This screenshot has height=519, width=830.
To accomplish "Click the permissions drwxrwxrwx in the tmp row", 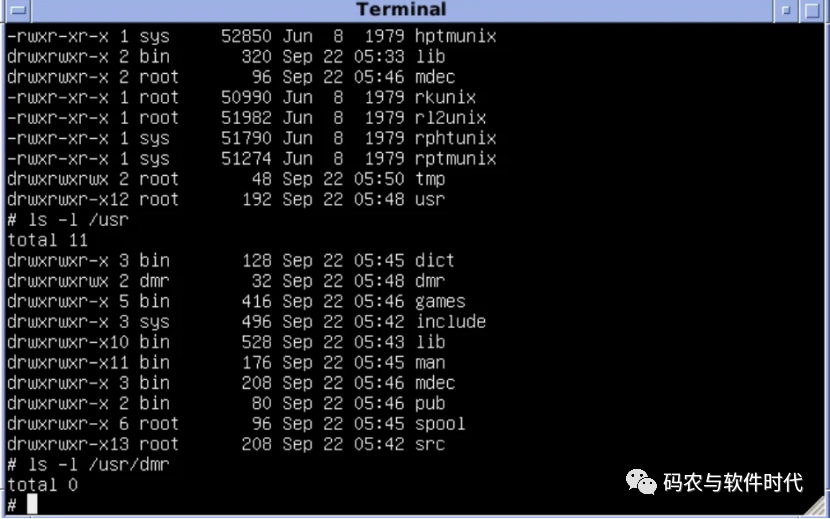I will [58, 180].
